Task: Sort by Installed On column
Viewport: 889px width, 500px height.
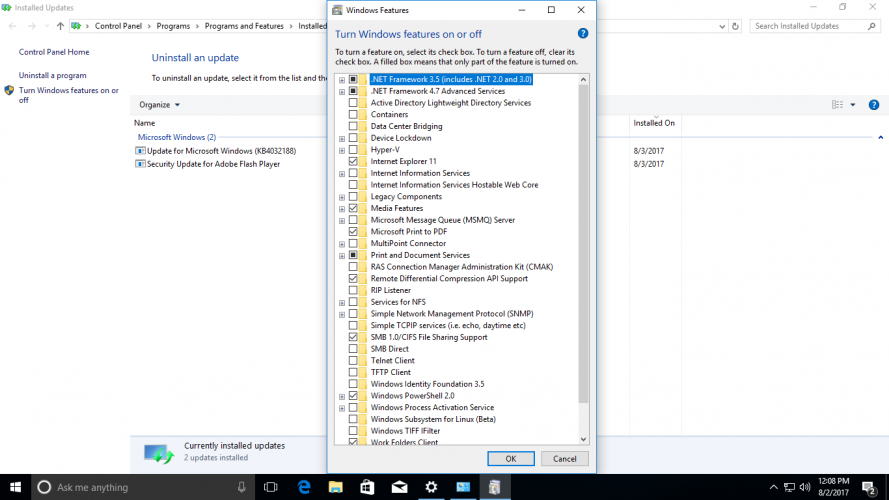Action: coord(654,123)
